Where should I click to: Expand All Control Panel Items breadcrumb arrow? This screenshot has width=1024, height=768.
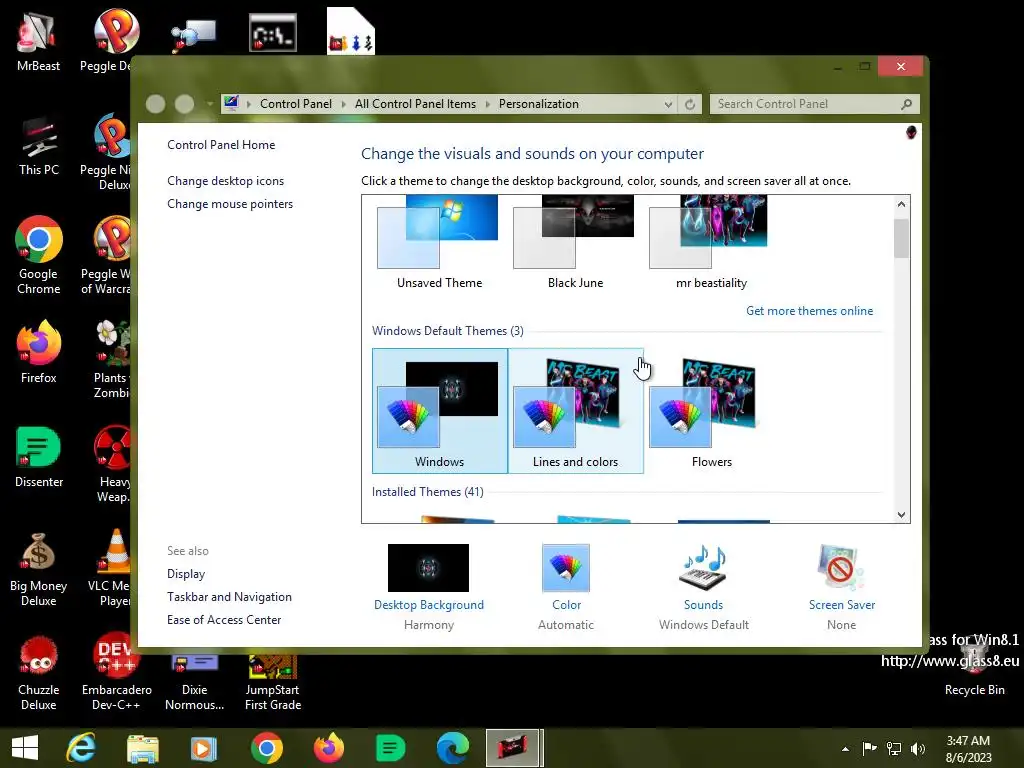(487, 104)
